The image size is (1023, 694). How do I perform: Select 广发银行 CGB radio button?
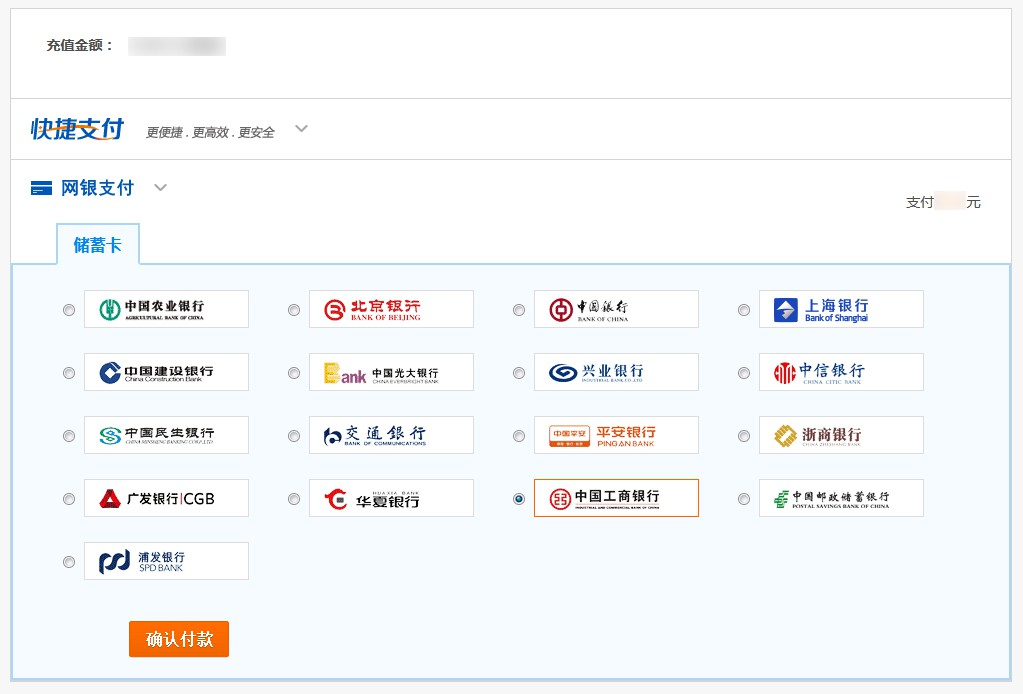69,499
